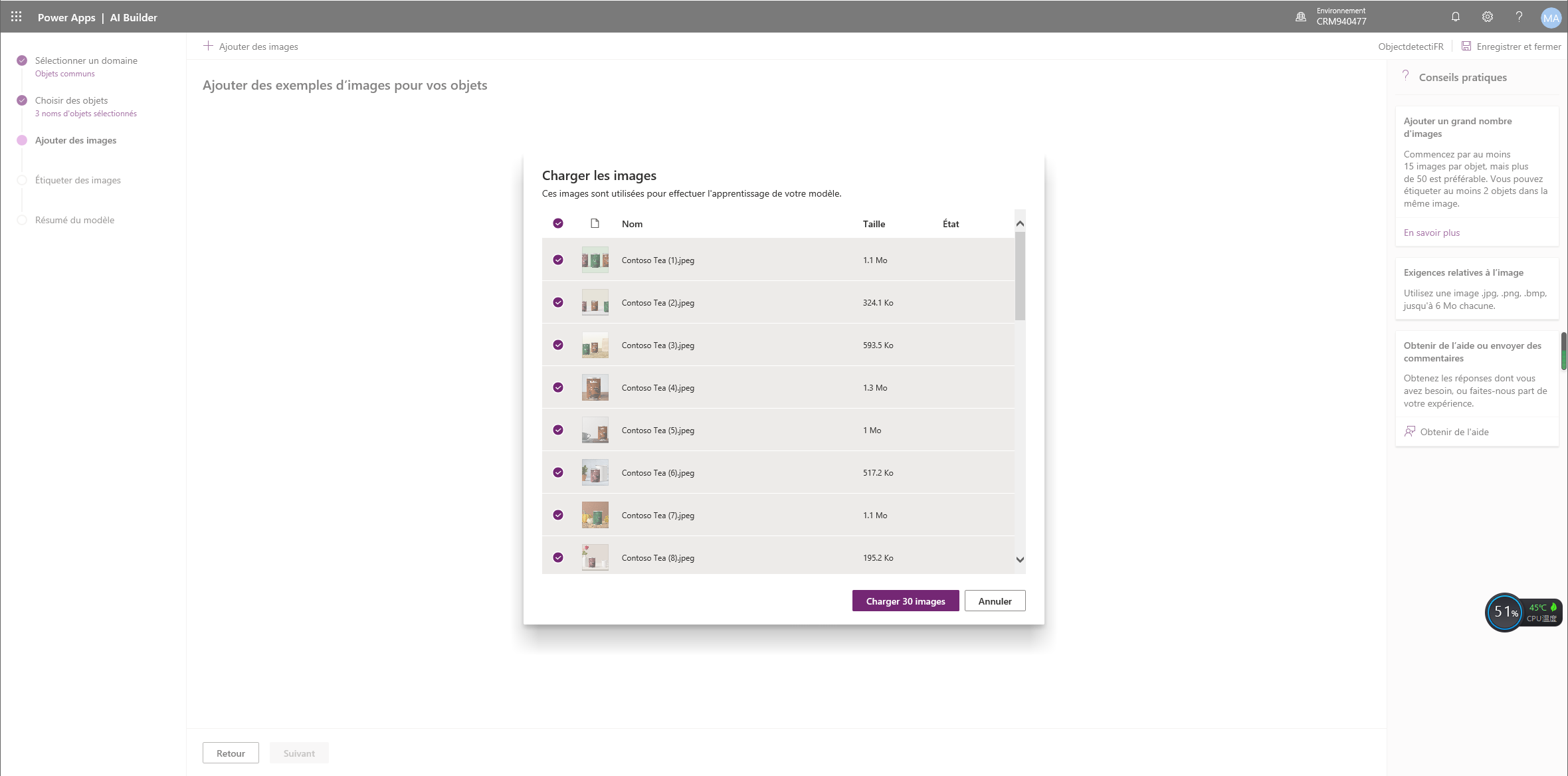The image size is (1568, 776).
Task: Click the Obtenir de l'aide feedback icon
Action: [x=1409, y=432]
